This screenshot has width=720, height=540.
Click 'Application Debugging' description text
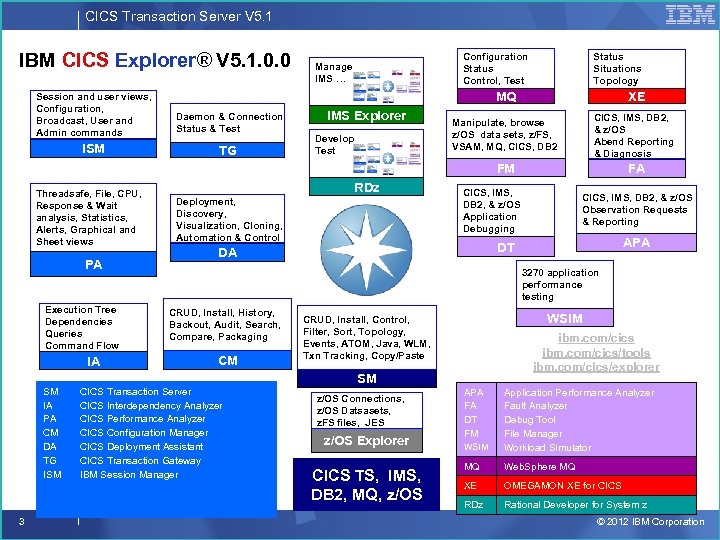point(489,222)
